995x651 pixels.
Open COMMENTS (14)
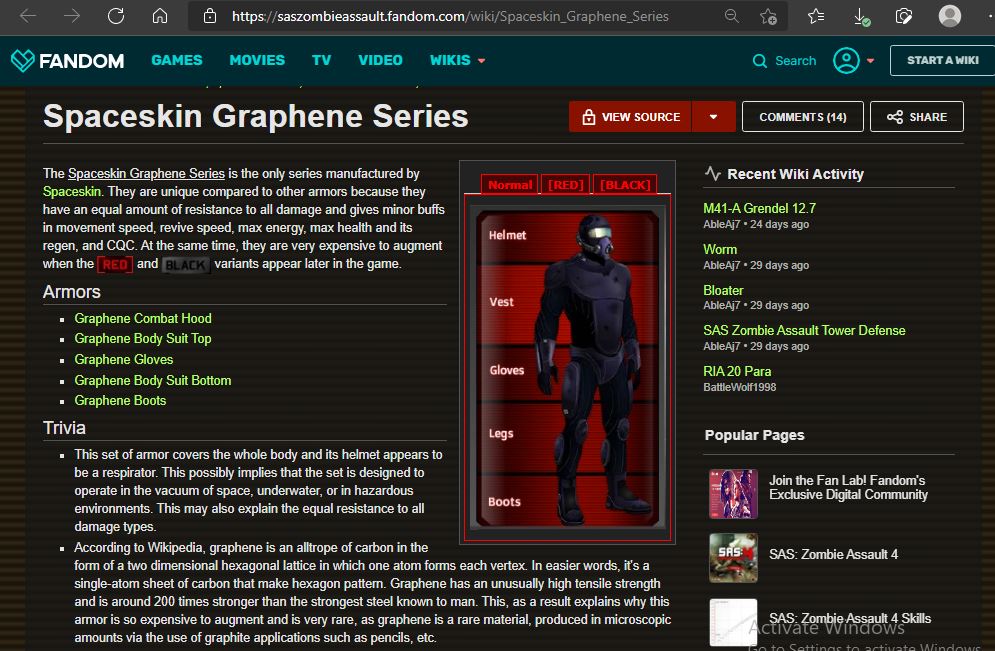tap(803, 117)
